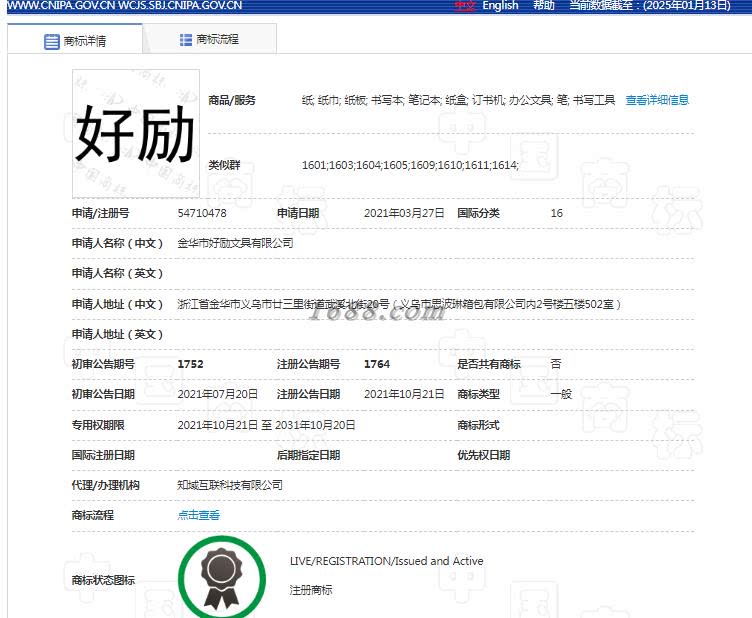The height and width of the screenshot is (618, 752).
Task: Click the 商标流程 tab grid icon
Action: (186, 40)
